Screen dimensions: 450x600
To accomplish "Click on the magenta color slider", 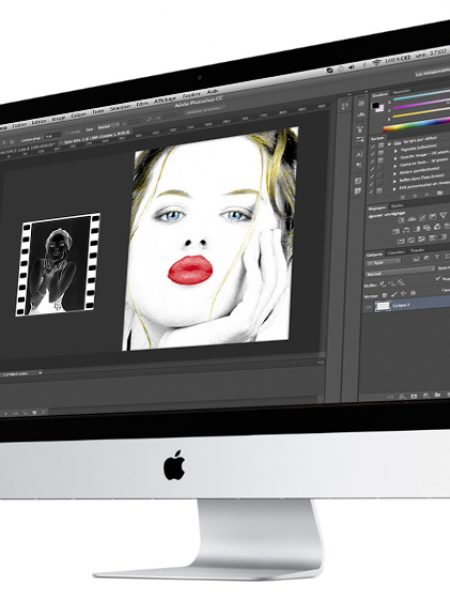I will pyautogui.click(x=421, y=104).
